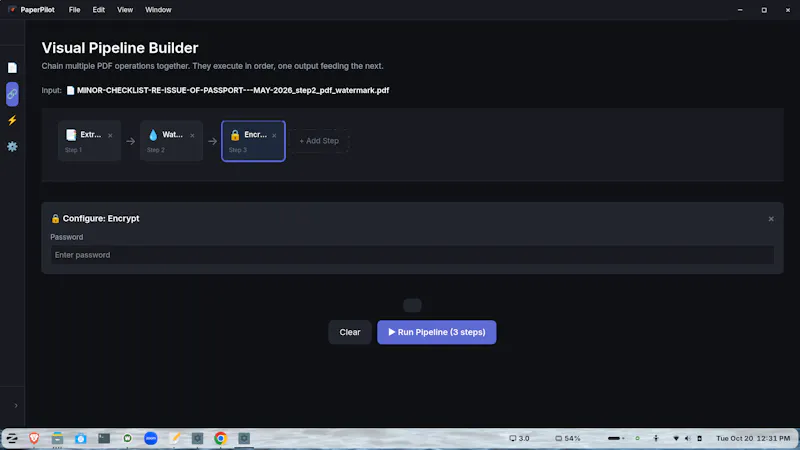Screen dimensions: 800x450
Task: Expand the sidebar with the chevron arrow
Action: pyautogui.click(x=16, y=406)
